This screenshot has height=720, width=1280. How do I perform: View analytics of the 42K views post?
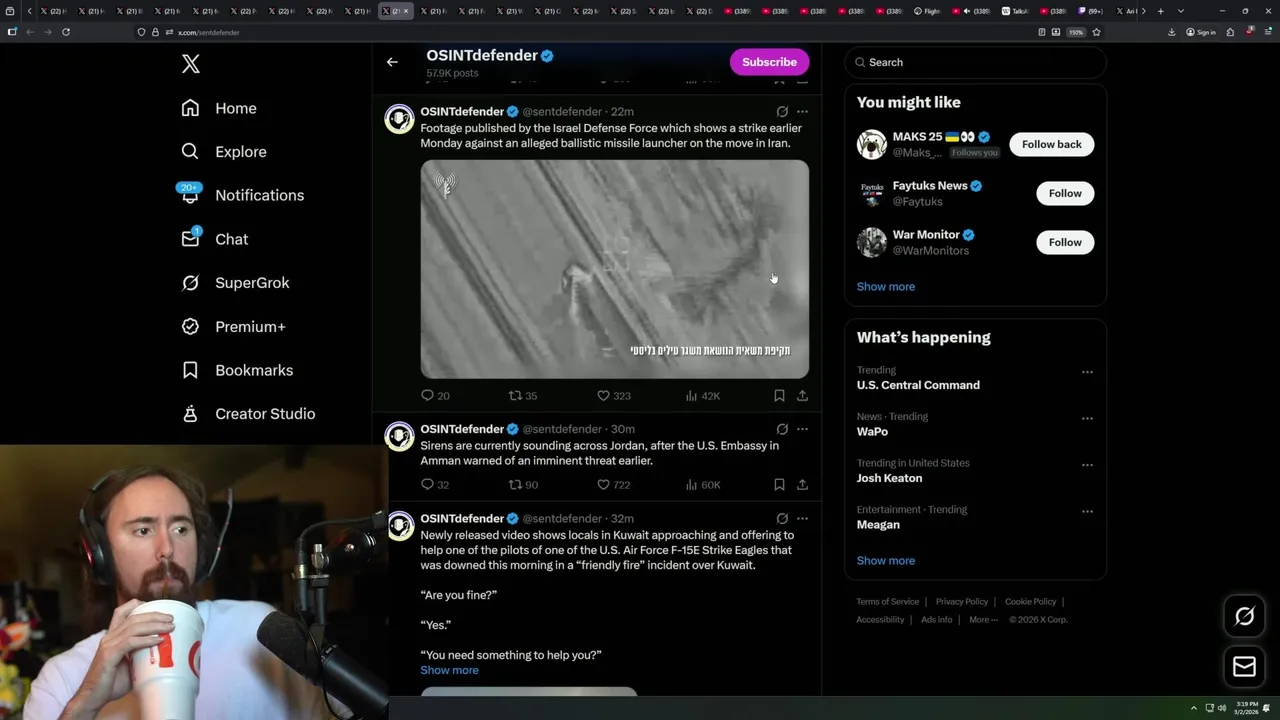point(702,396)
